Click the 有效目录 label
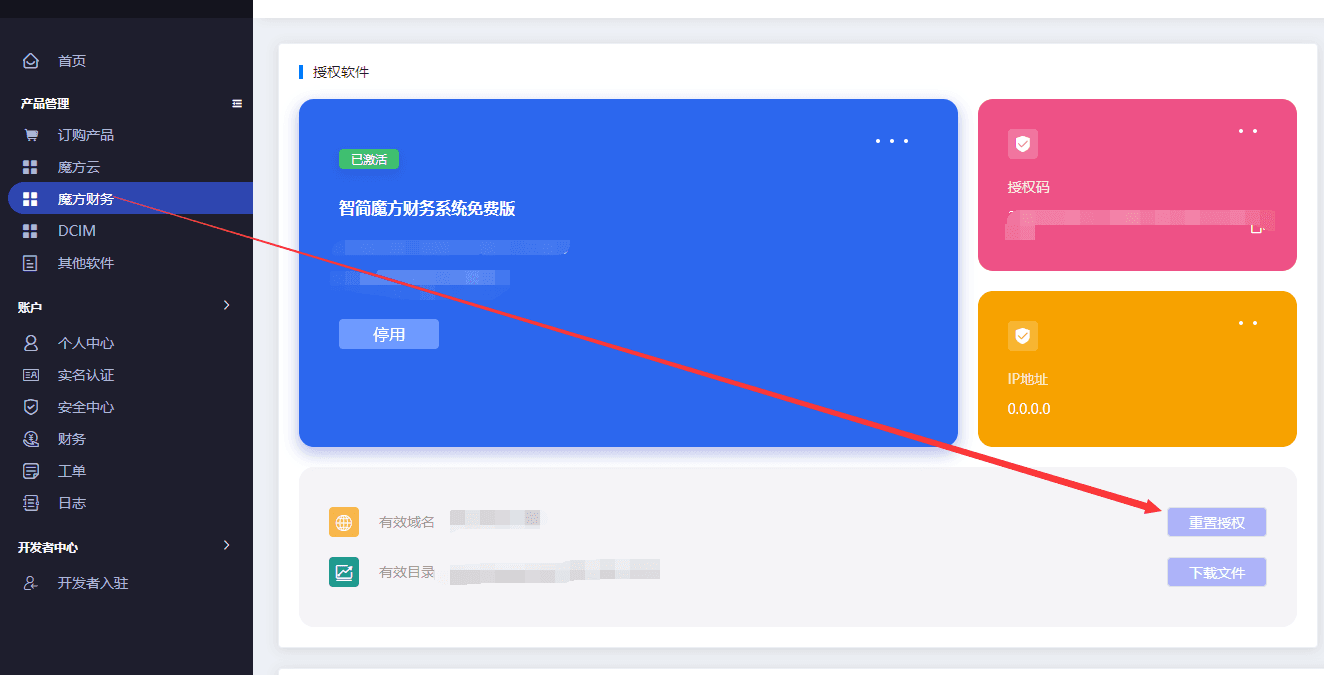The image size is (1324, 675). pyautogui.click(x=407, y=572)
